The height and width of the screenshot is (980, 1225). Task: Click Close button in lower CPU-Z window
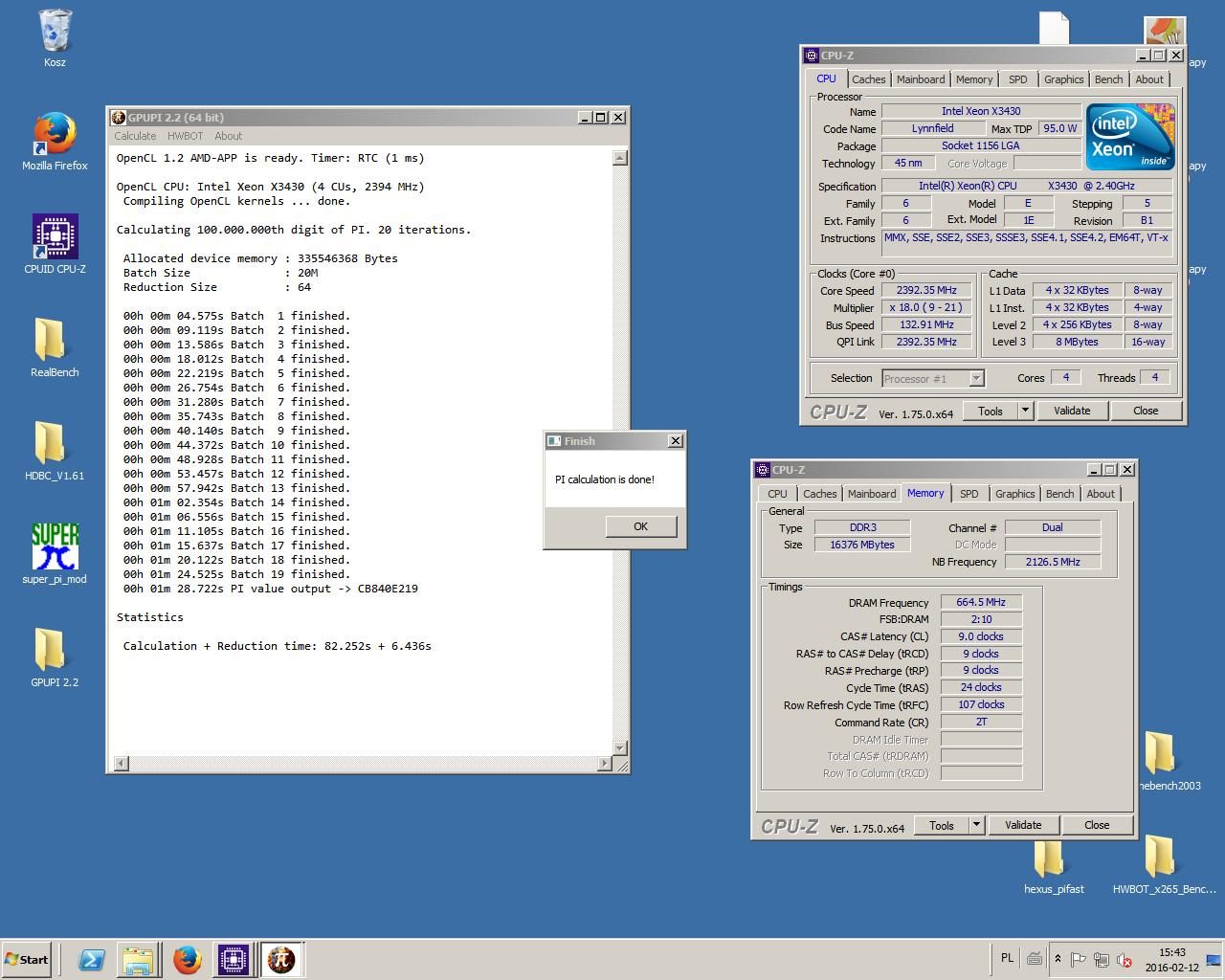click(1097, 825)
